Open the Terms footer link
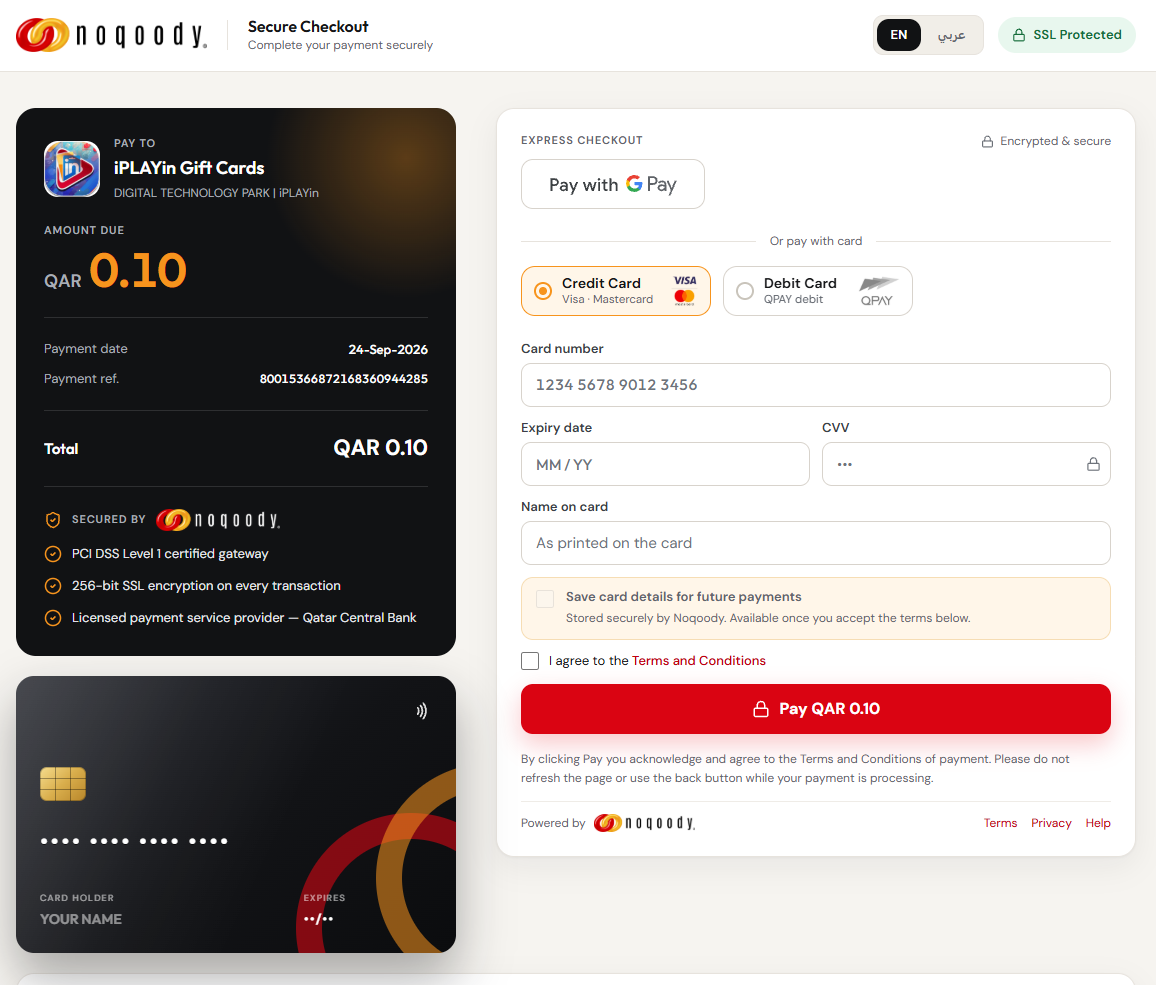This screenshot has height=985, width=1156. pos(1000,823)
